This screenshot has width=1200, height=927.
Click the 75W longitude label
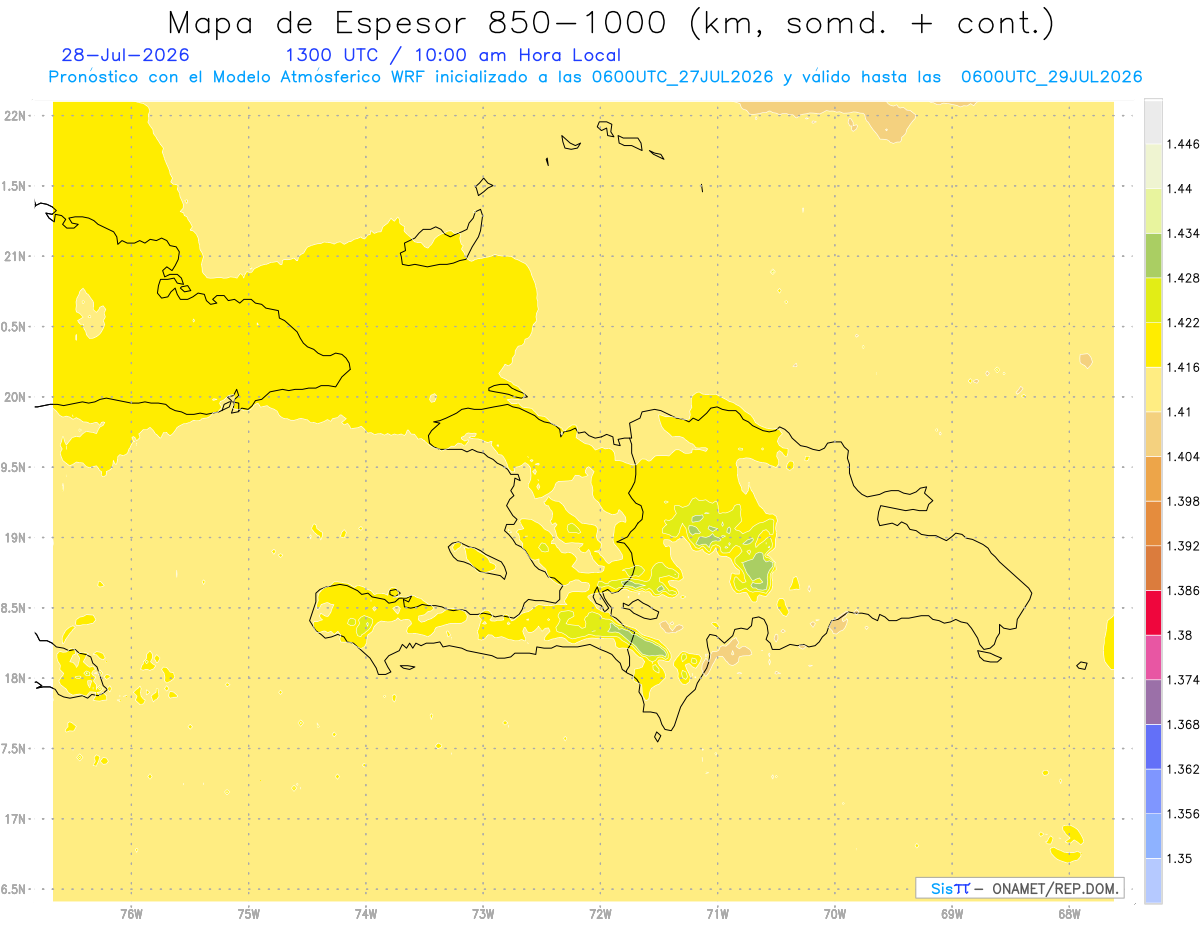click(x=248, y=914)
